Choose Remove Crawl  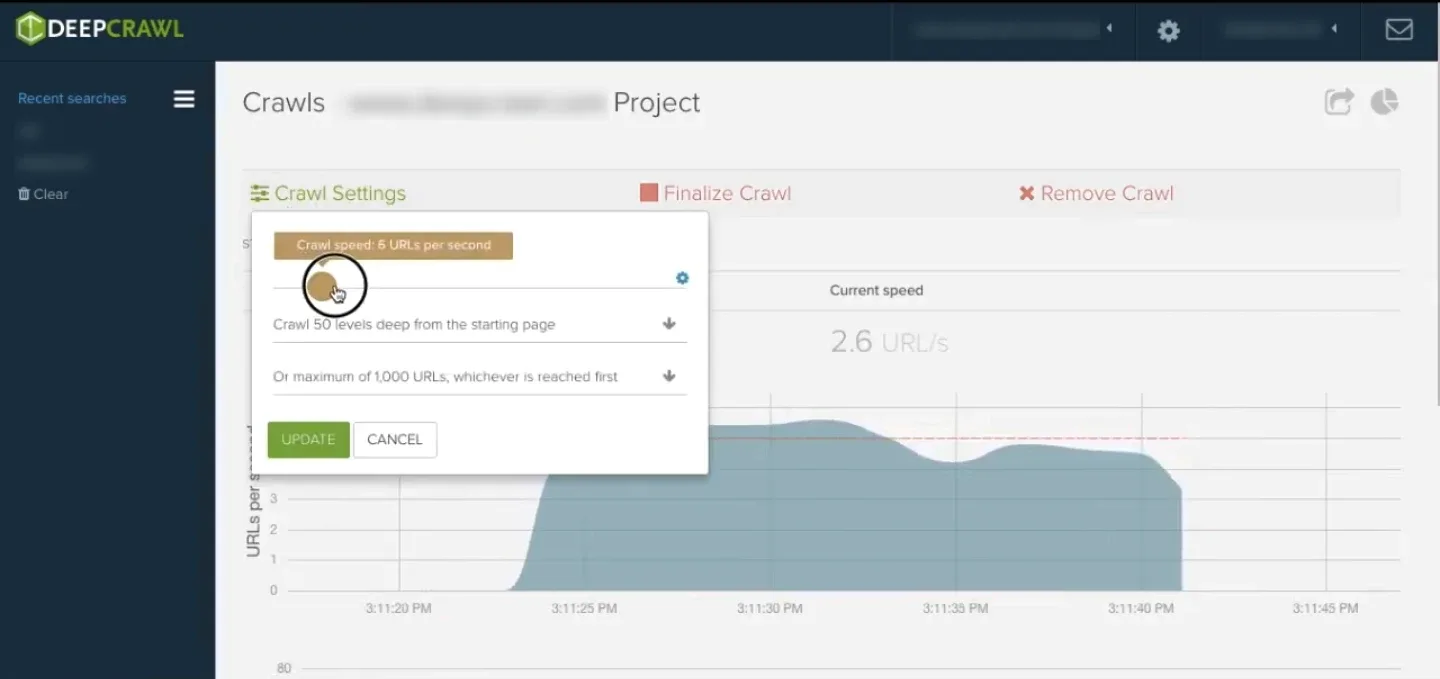pos(1096,193)
